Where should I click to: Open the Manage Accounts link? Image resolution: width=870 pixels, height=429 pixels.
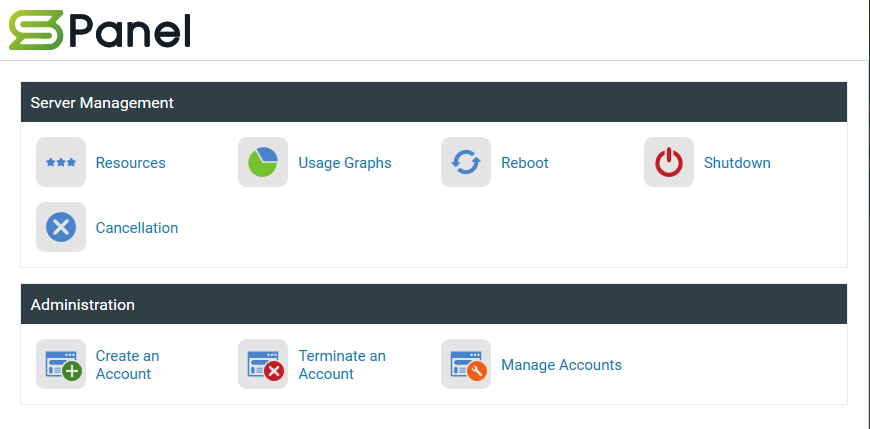pyautogui.click(x=562, y=365)
